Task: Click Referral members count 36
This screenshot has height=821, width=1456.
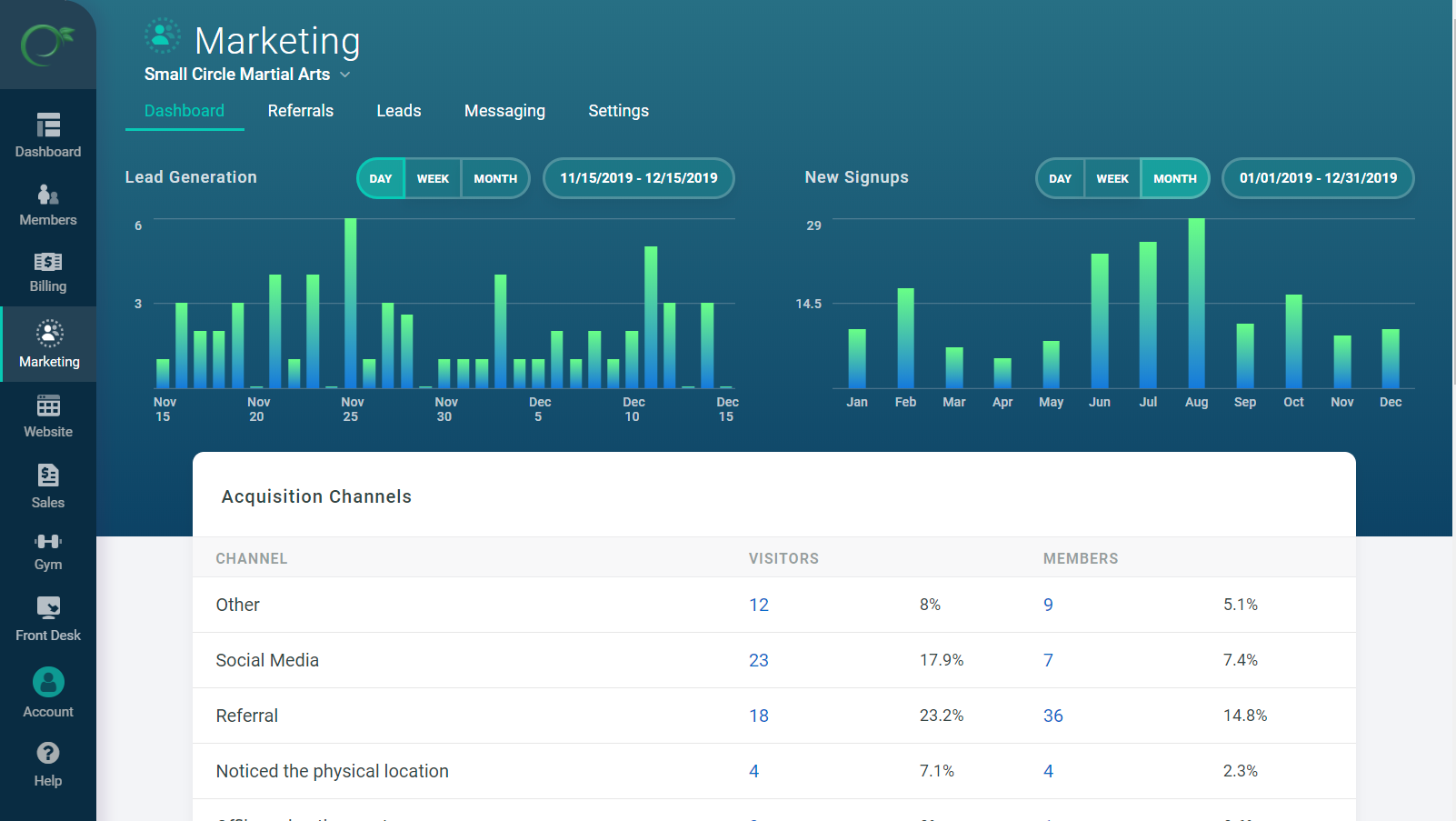Action: 1052,716
